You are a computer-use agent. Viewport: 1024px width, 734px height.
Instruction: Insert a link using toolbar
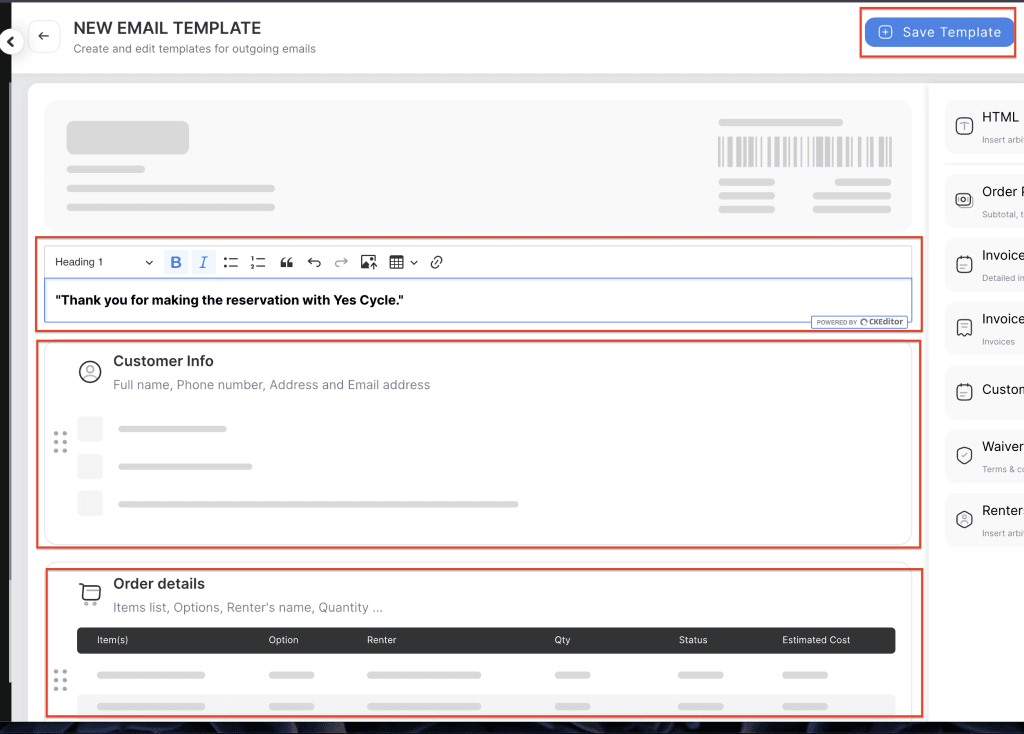click(436, 262)
